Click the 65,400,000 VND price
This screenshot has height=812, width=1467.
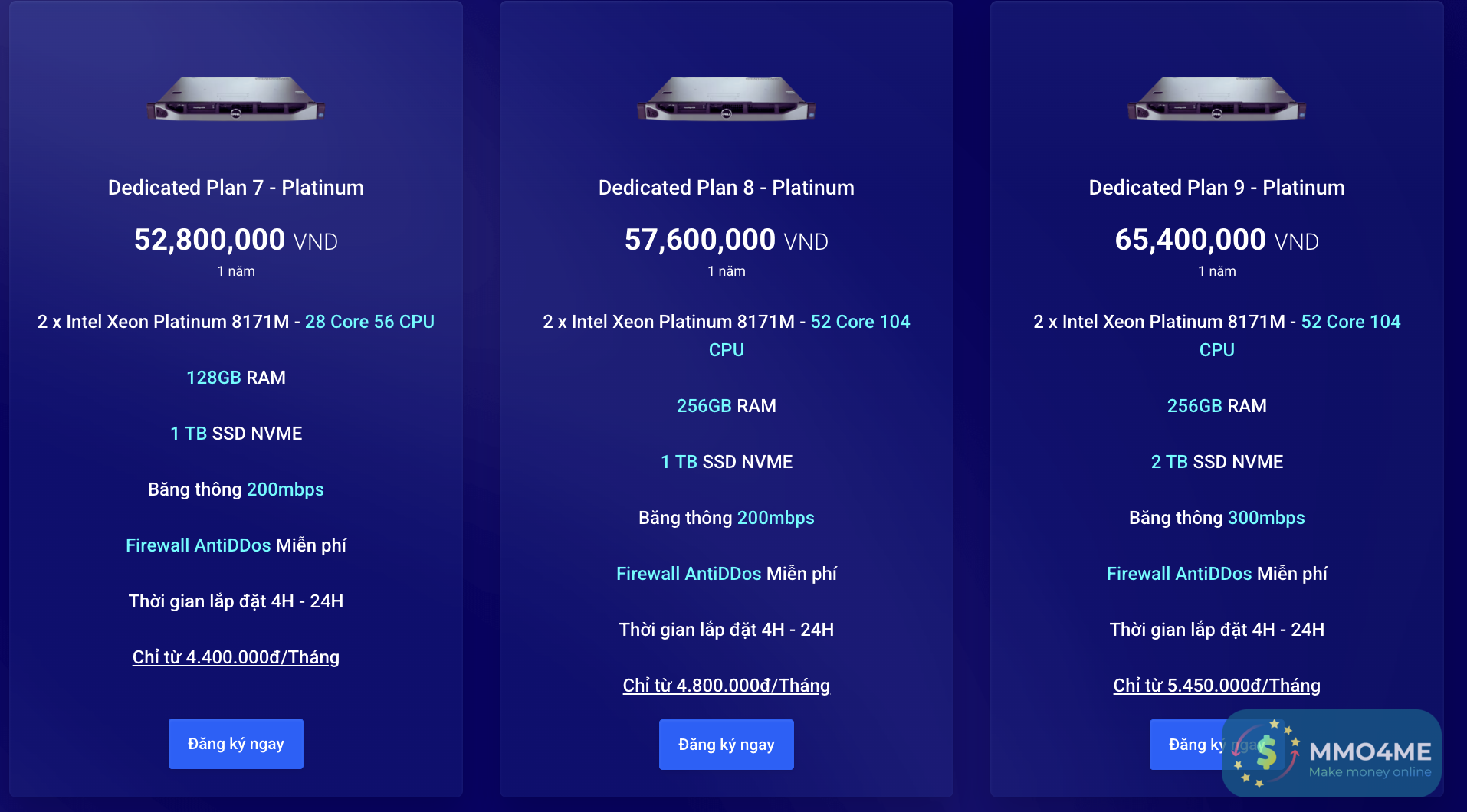pyautogui.click(x=1216, y=241)
